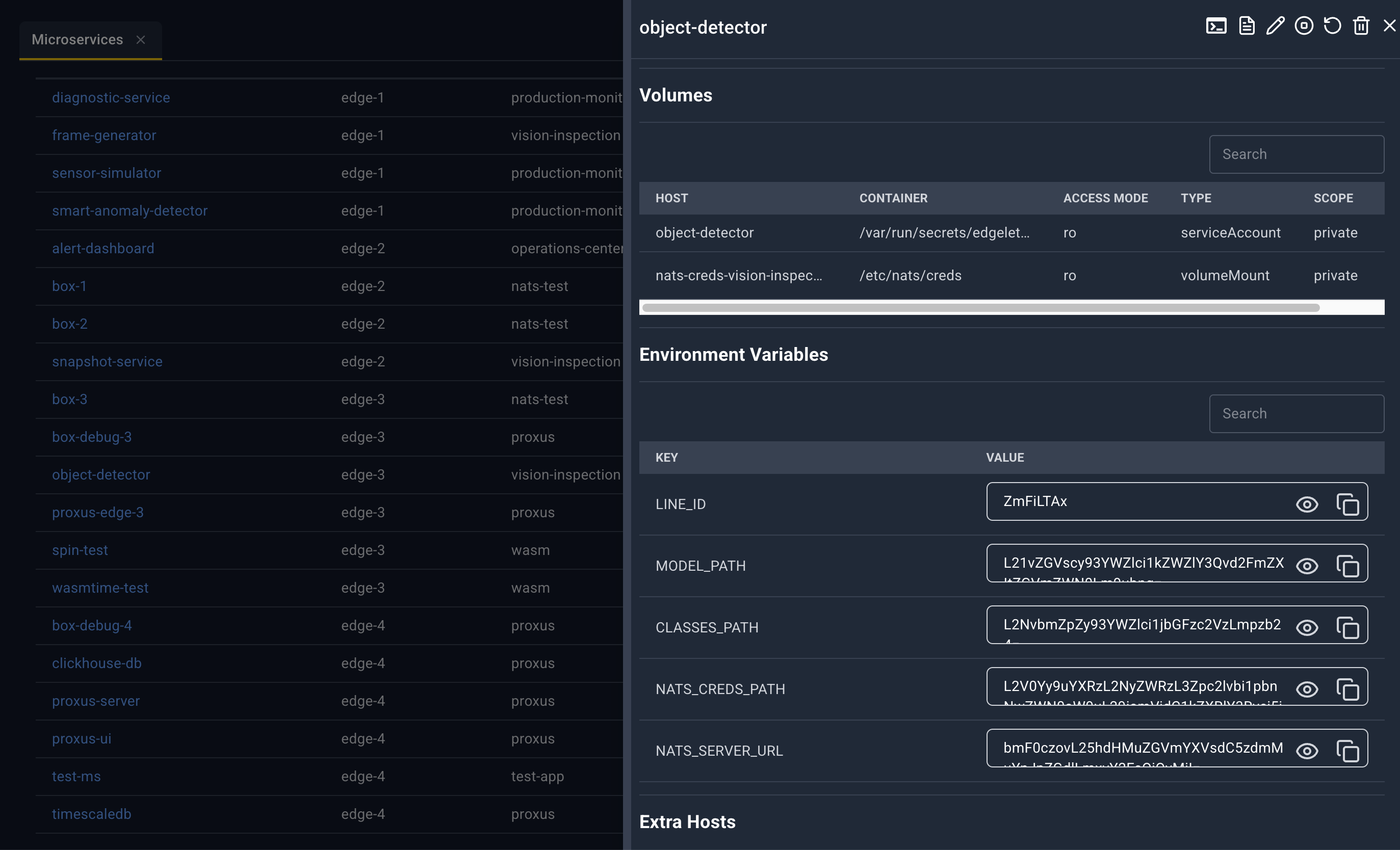Open sensor-simulator microservice link
This screenshot has height=850, width=1400.
[106, 173]
